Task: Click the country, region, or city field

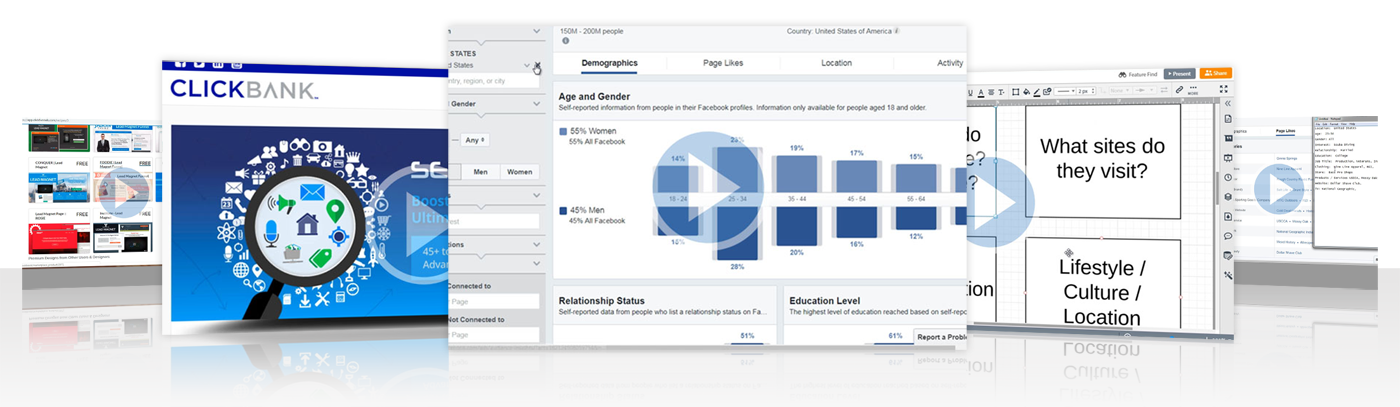Action: [492, 81]
